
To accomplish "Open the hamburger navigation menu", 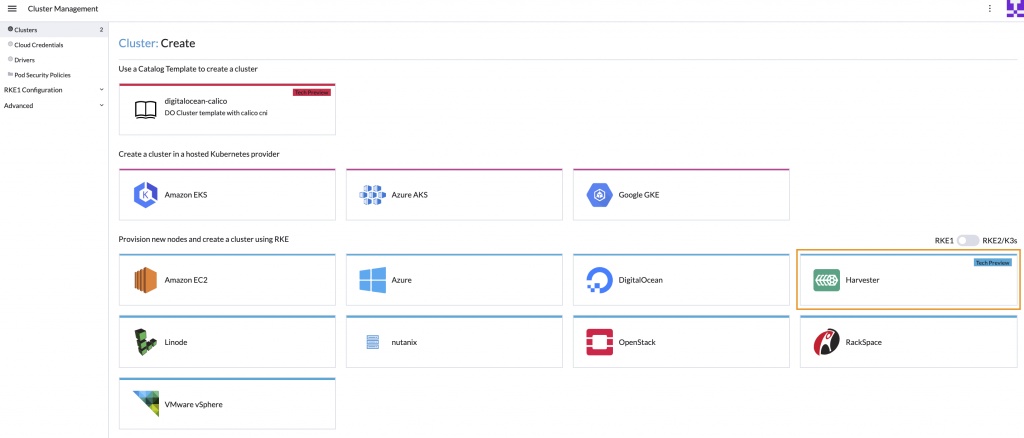I will tap(12, 9).
